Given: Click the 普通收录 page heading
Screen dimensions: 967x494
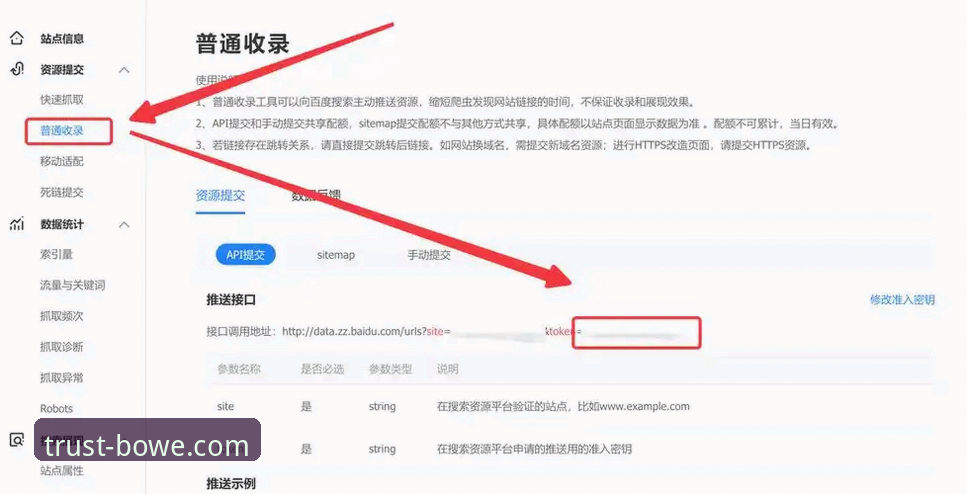Looking at the screenshot, I should (242, 44).
